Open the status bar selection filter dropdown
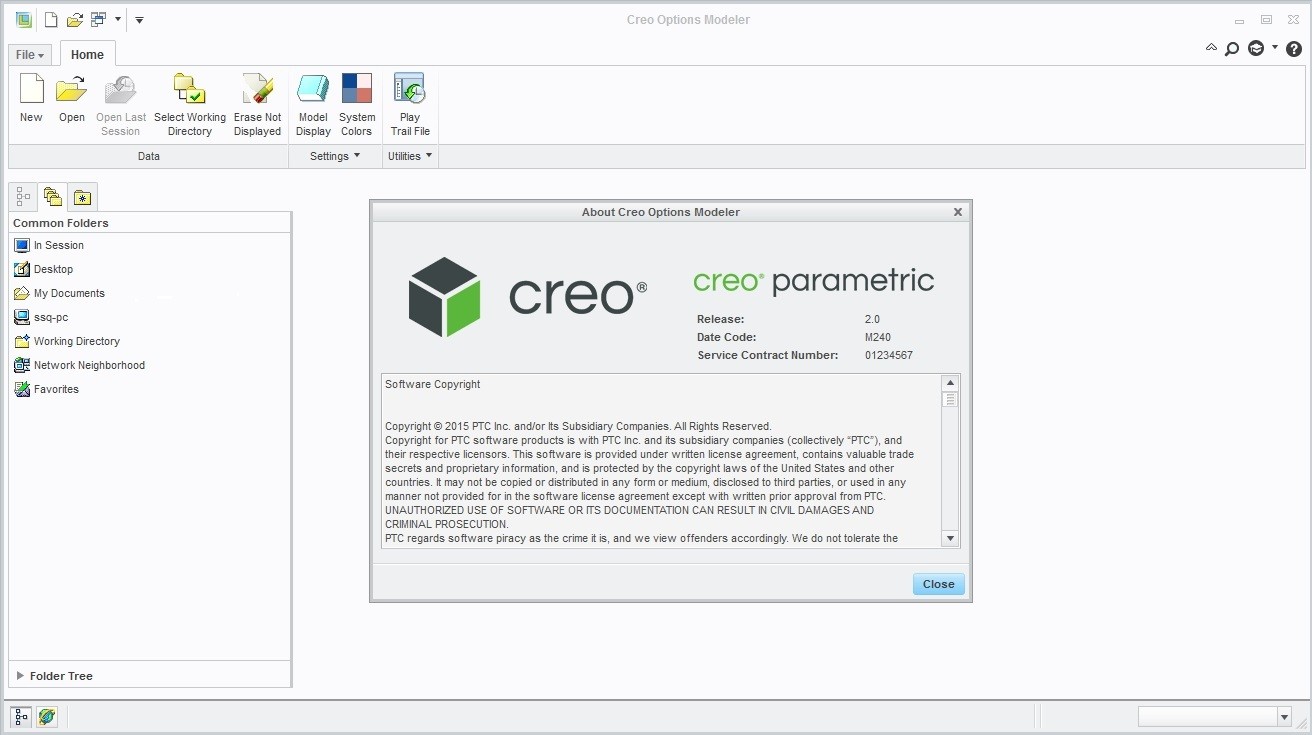This screenshot has height=735, width=1312. click(x=1284, y=717)
